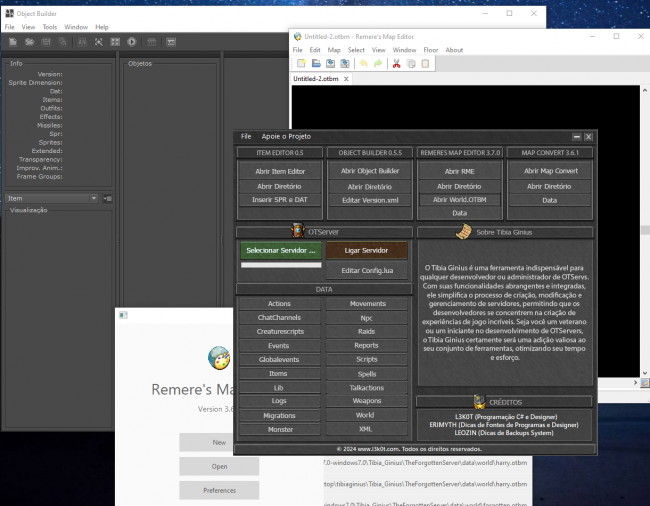Click the Editar Version.xml button

point(370,200)
